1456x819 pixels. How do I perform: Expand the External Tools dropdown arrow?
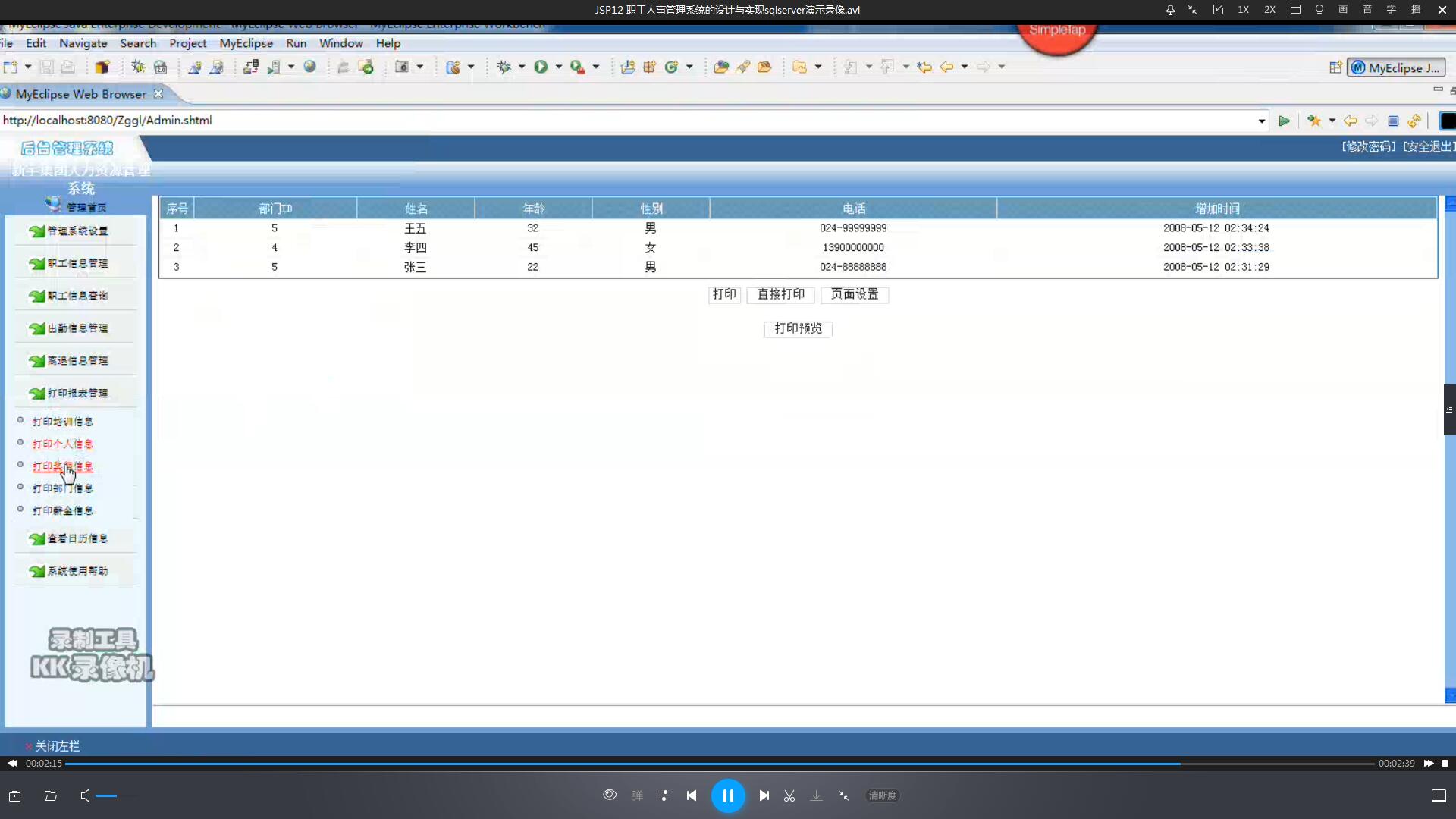tap(596, 67)
